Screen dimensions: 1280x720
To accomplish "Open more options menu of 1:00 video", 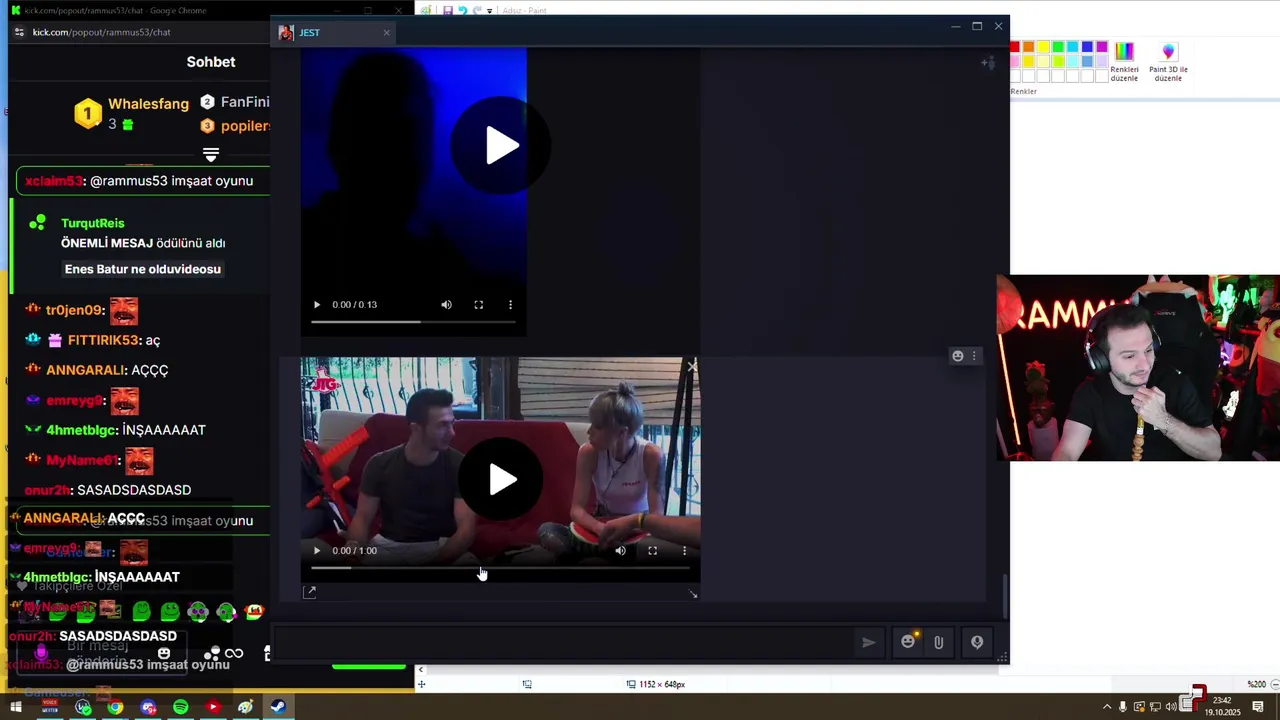I will pyautogui.click(x=684, y=551).
